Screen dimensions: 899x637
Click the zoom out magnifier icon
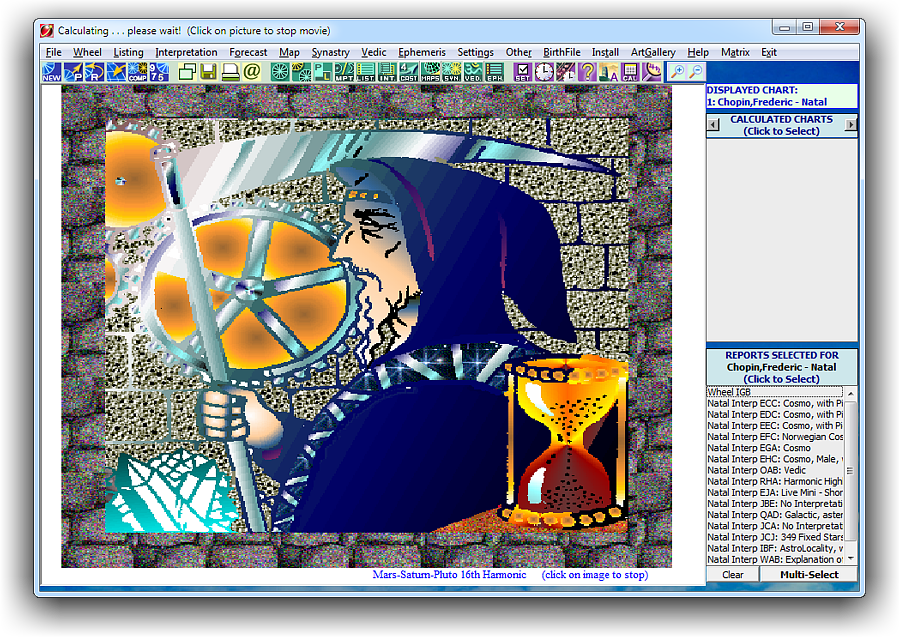(x=695, y=72)
